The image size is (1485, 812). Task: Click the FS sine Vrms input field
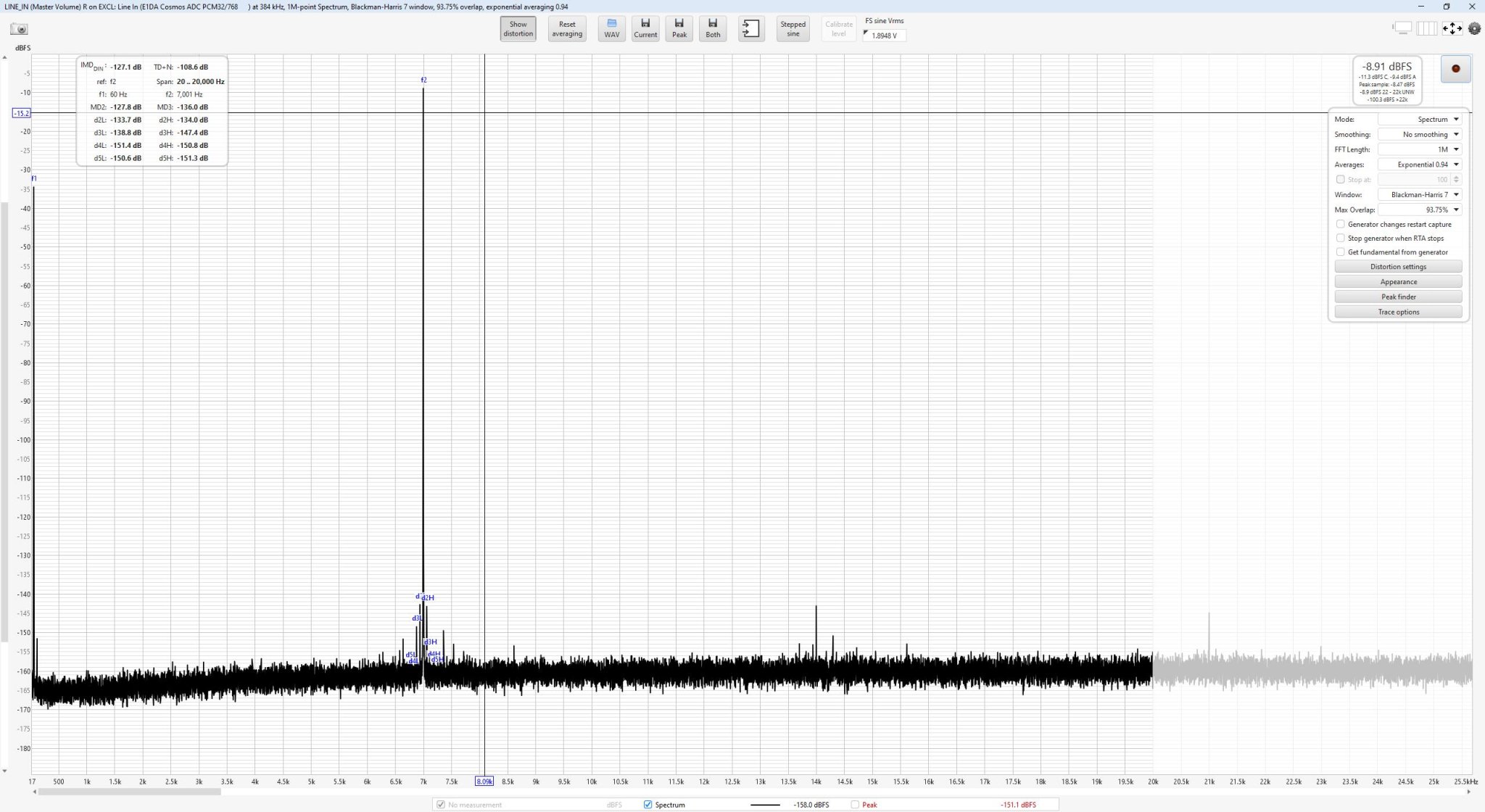pos(885,36)
